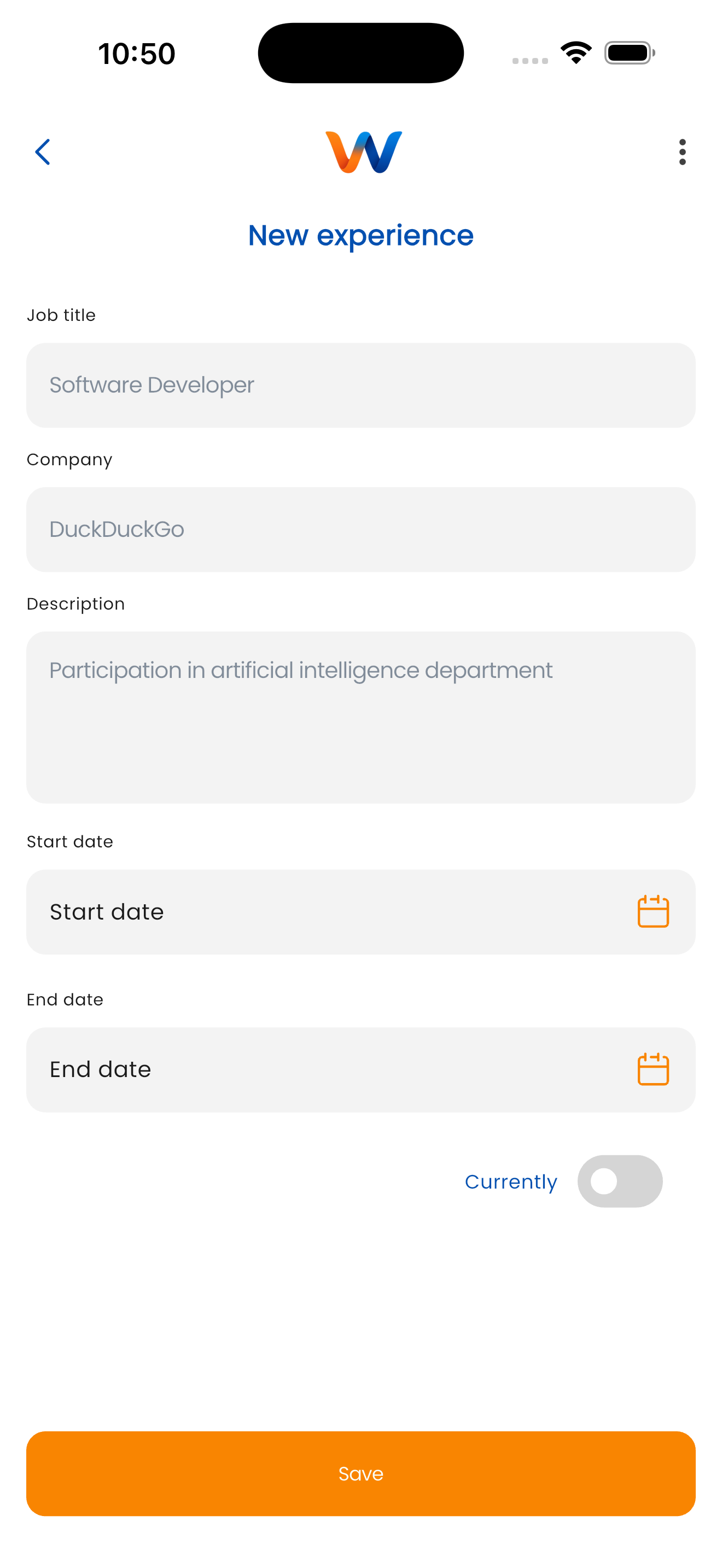Viewport: 722px width, 1568px height.
Task: Enable the Currently toggle switch
Action: 620,1181
